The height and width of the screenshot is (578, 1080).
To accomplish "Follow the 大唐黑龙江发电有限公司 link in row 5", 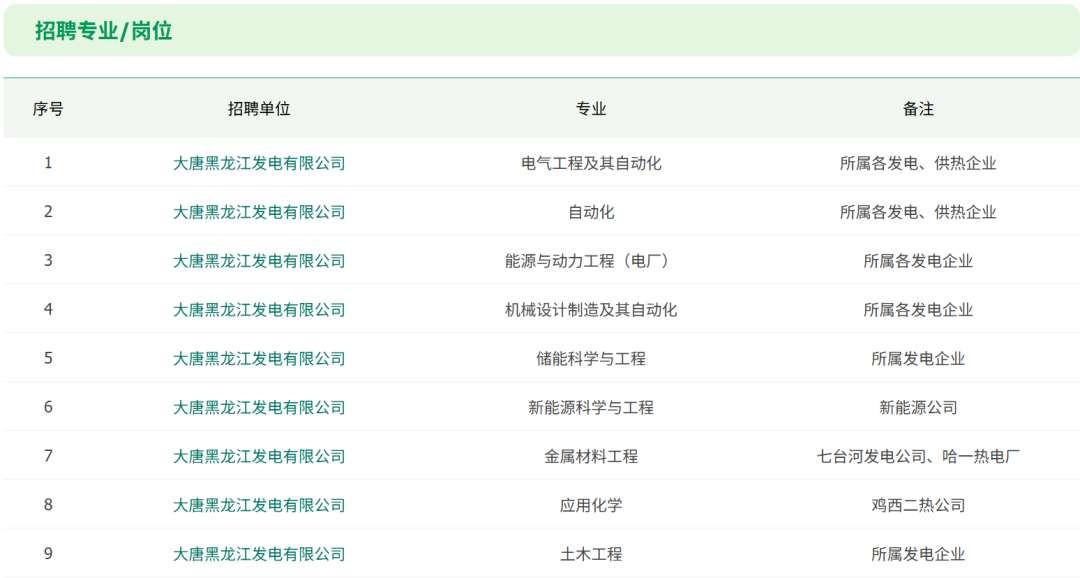I will pyautogui.click(x=259, y=359).
